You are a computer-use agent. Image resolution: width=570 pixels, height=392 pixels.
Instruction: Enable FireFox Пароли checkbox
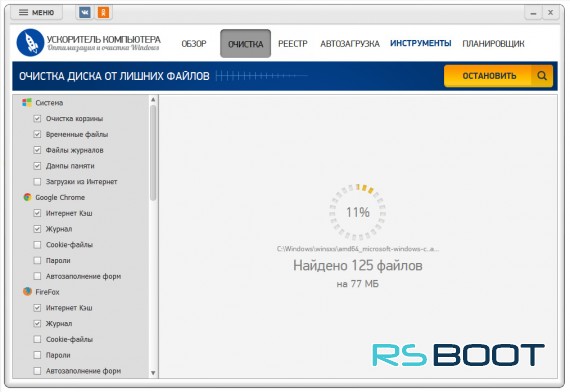click(x=37, y=355)
